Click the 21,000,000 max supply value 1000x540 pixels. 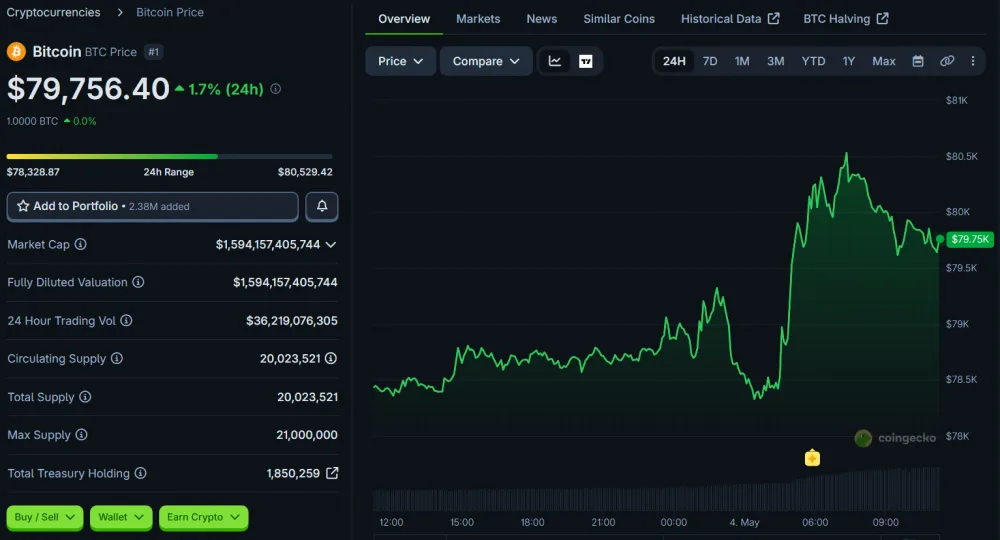pyautogui.click(x=307, y=435)
